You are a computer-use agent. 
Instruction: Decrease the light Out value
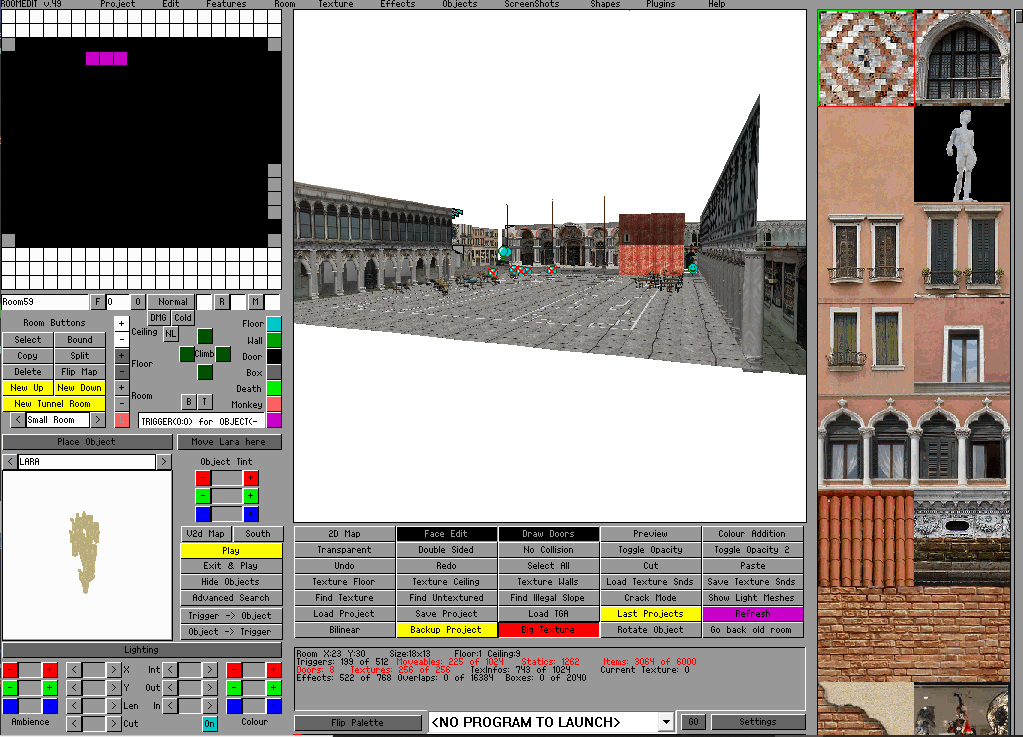pyautogui.click(x=170, y=687)
